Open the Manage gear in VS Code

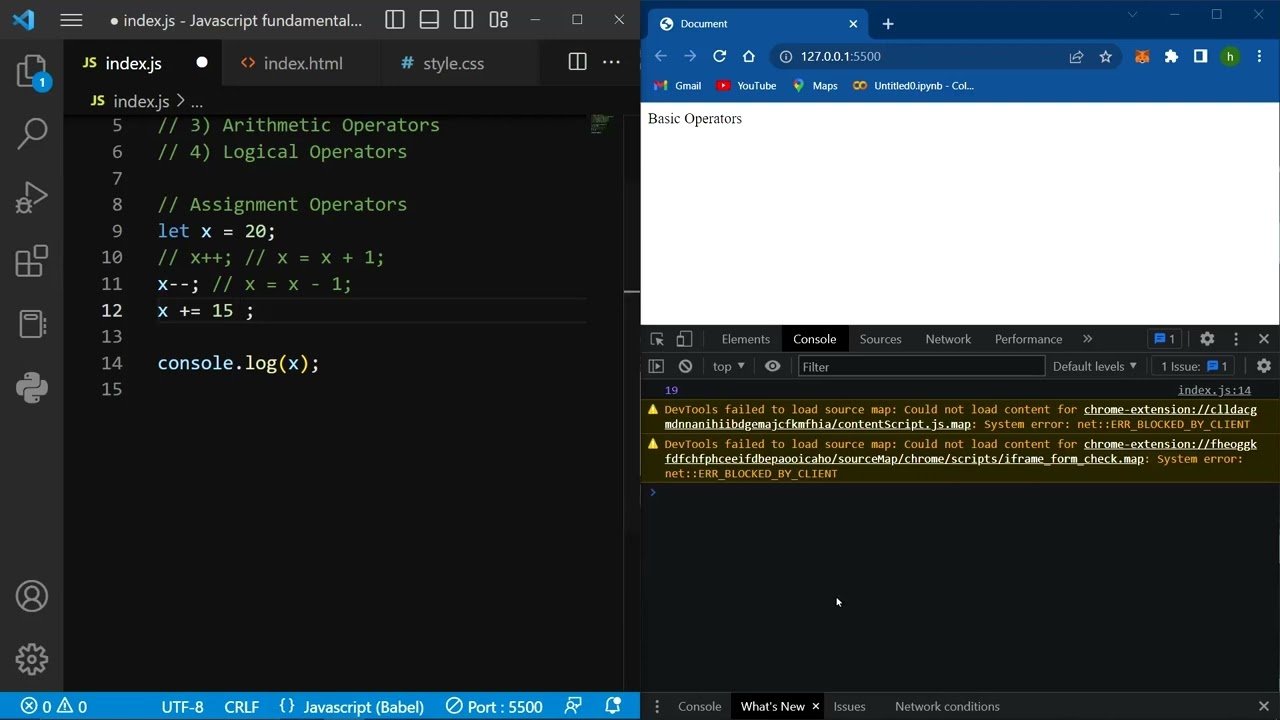pyautogui.click(x=32, y=660)
